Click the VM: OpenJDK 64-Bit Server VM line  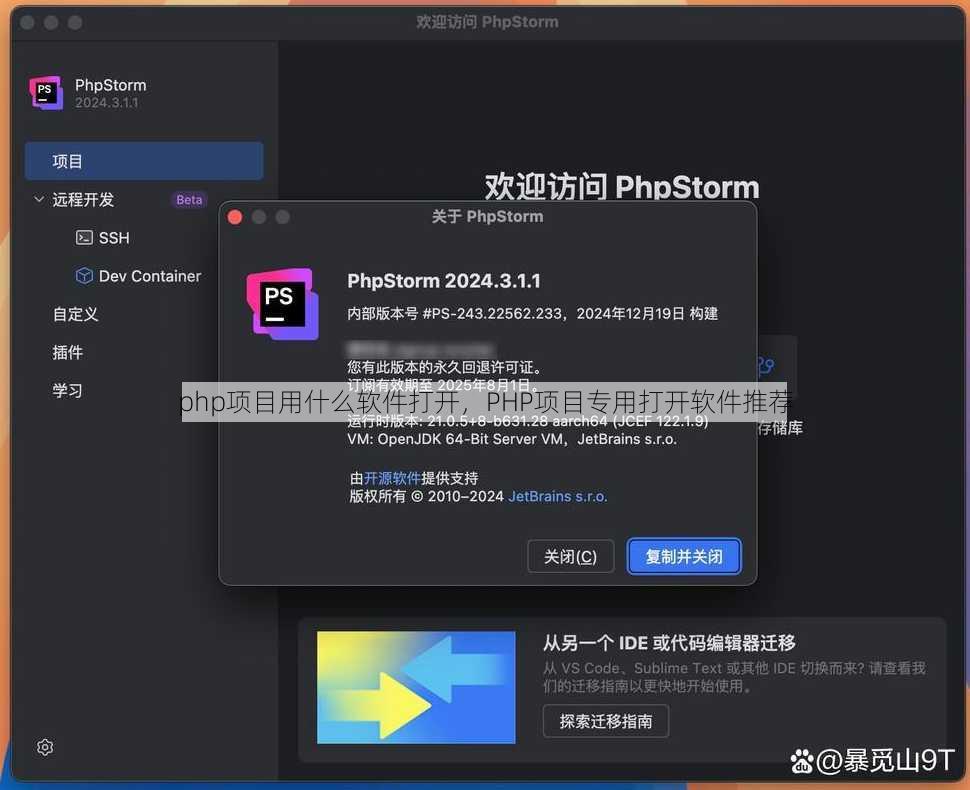512,439
